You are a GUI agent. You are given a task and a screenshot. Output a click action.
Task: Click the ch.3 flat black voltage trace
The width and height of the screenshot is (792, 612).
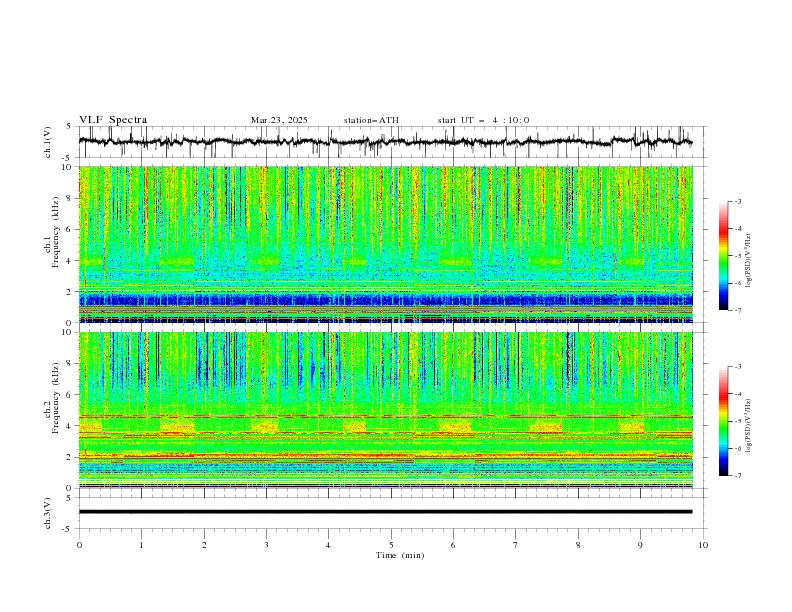point(385,512)
